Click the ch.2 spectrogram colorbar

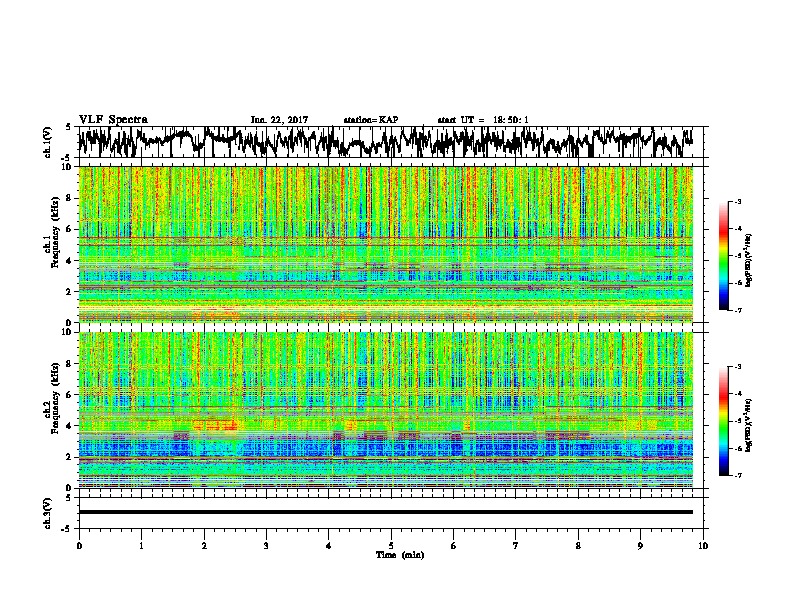click(x=723, y=421)
